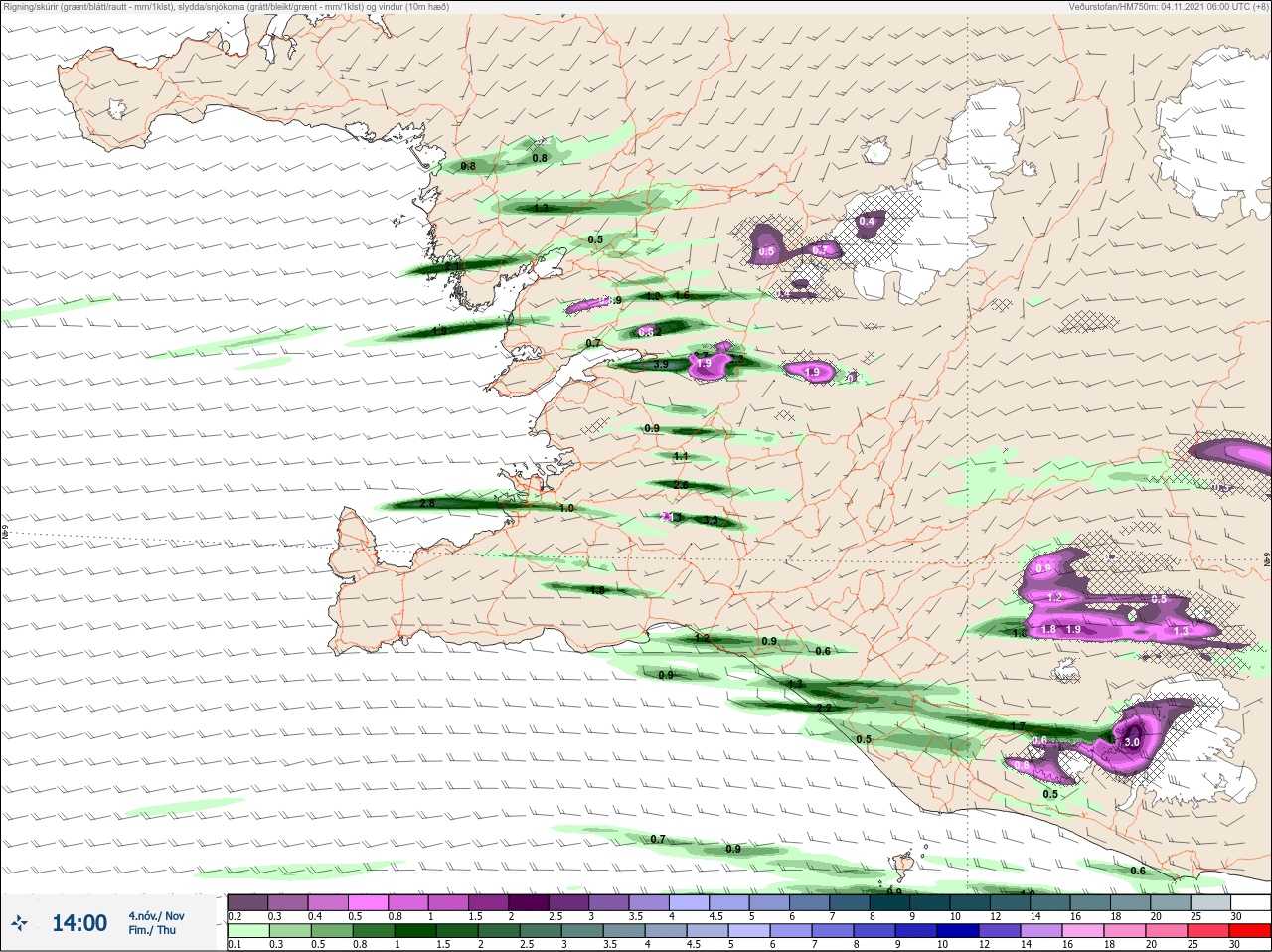1272x952 pixels.
Task: Select the pale green lower swatch labeled 0.1
Action: coord(247,931)
